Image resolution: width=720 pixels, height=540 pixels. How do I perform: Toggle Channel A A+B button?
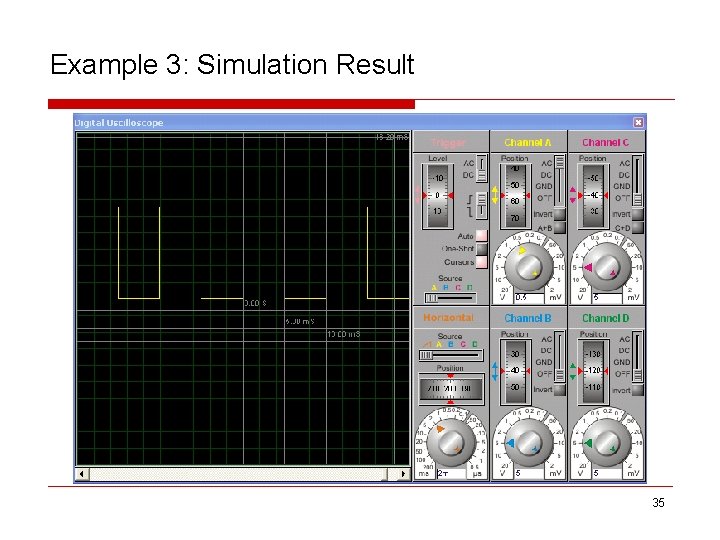pos(559,227)
